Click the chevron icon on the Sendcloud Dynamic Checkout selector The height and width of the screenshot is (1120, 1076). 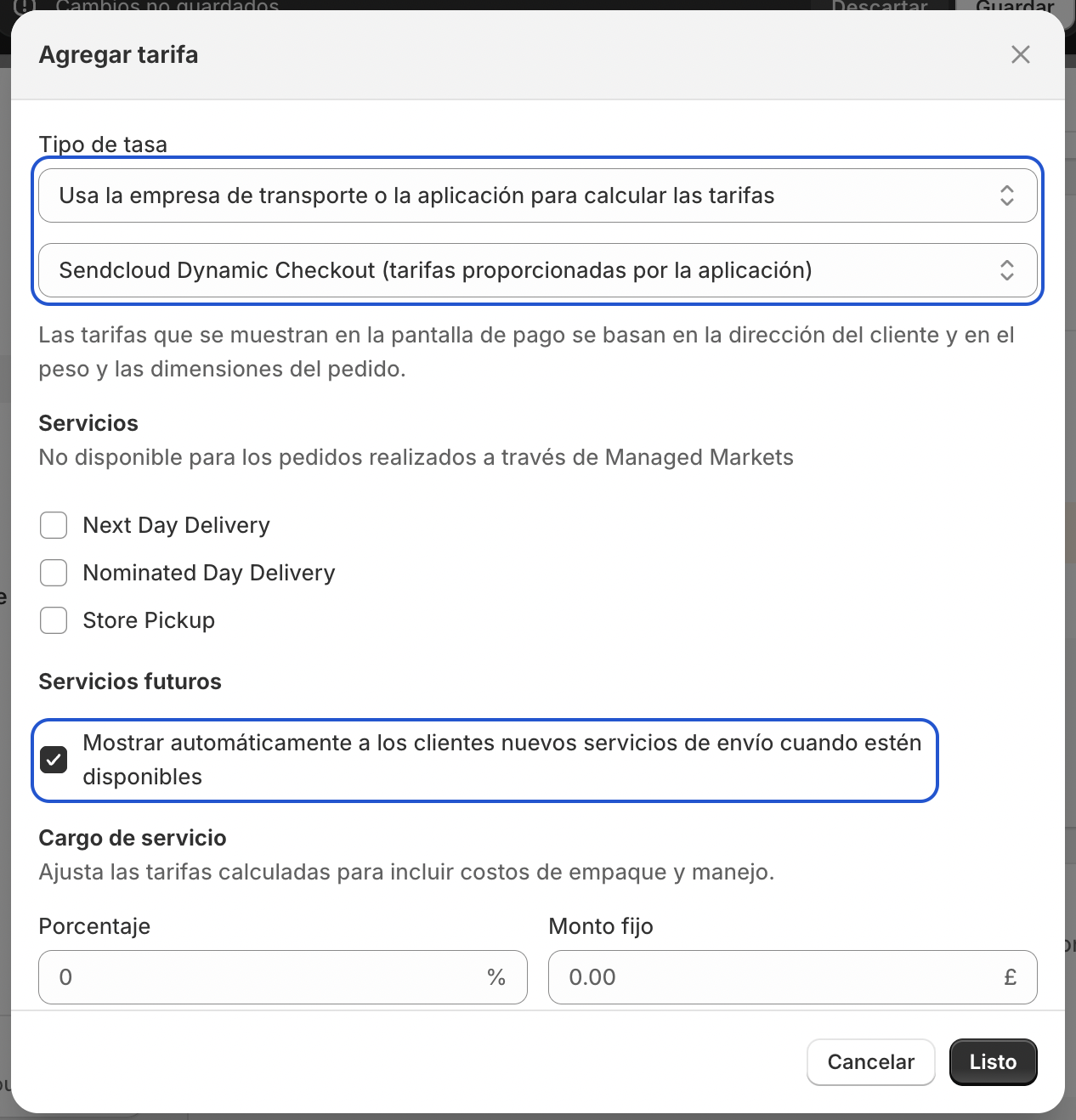point(1006,270)
